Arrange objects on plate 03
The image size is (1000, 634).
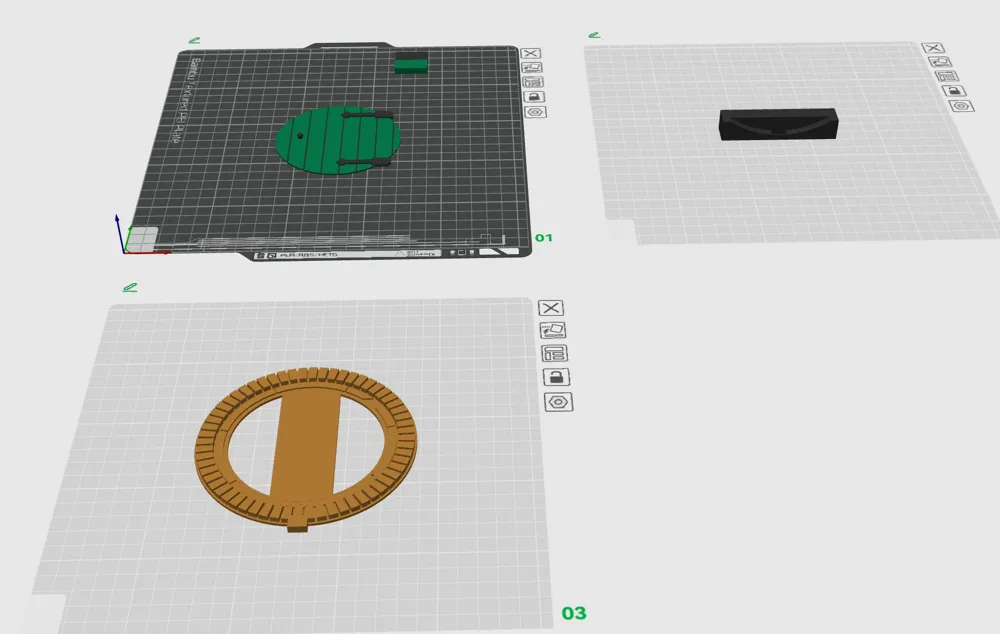pos(554,353)
